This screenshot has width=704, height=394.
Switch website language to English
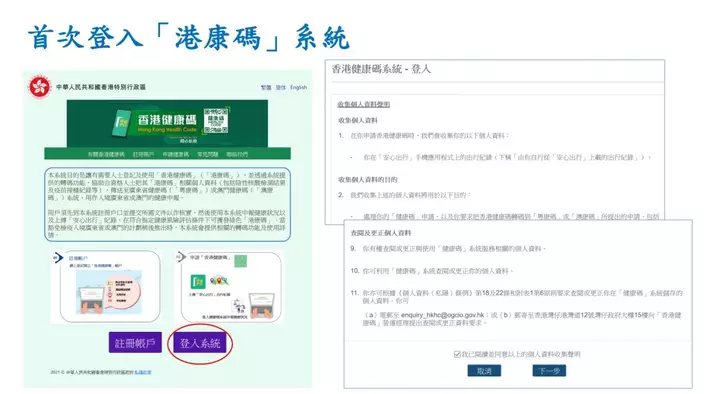click(299, 88)
